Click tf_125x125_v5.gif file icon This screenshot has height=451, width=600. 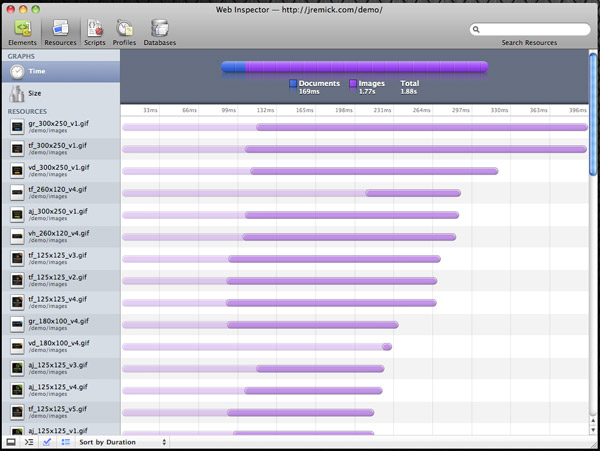click(x=17, y=412)
